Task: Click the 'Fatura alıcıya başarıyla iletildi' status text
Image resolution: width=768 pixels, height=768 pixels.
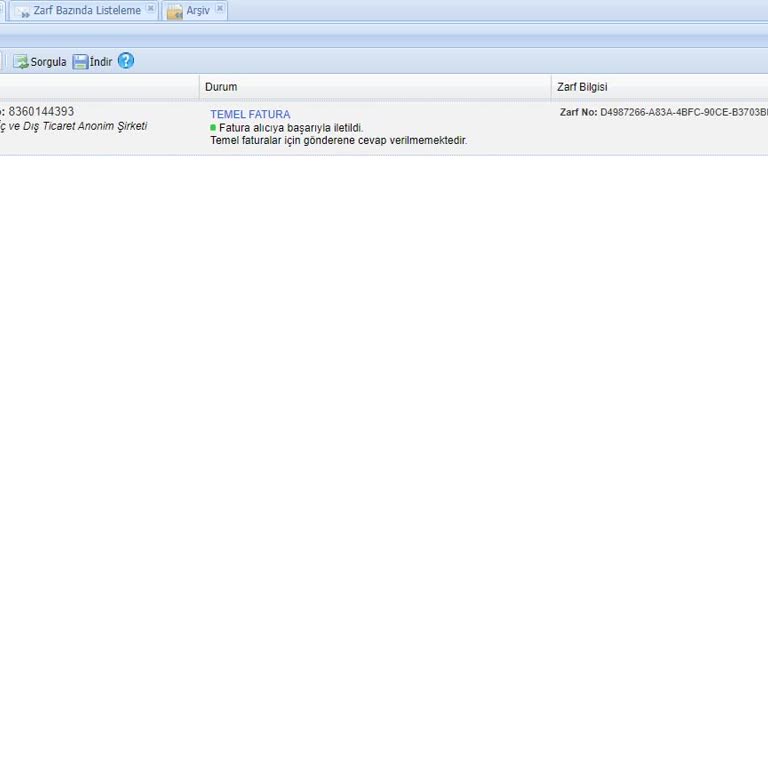Action: pyautogui.click(x=291, y=128)
